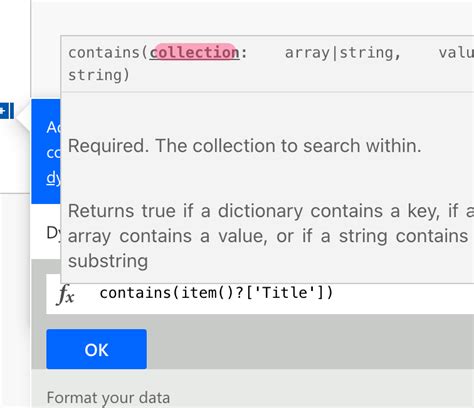The height and width of the screenshot is (408, 474).
Task: Click the partially visible 'valu' parameter
Action: [456, 53]
